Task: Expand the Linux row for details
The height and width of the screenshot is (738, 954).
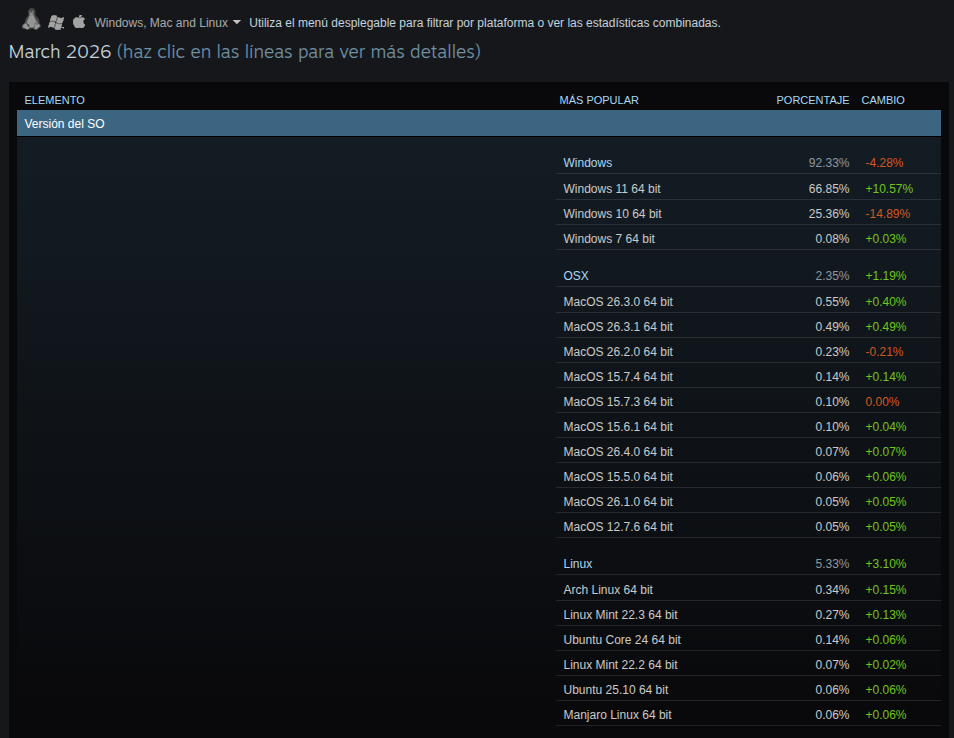Action: [x=577, y=563]
